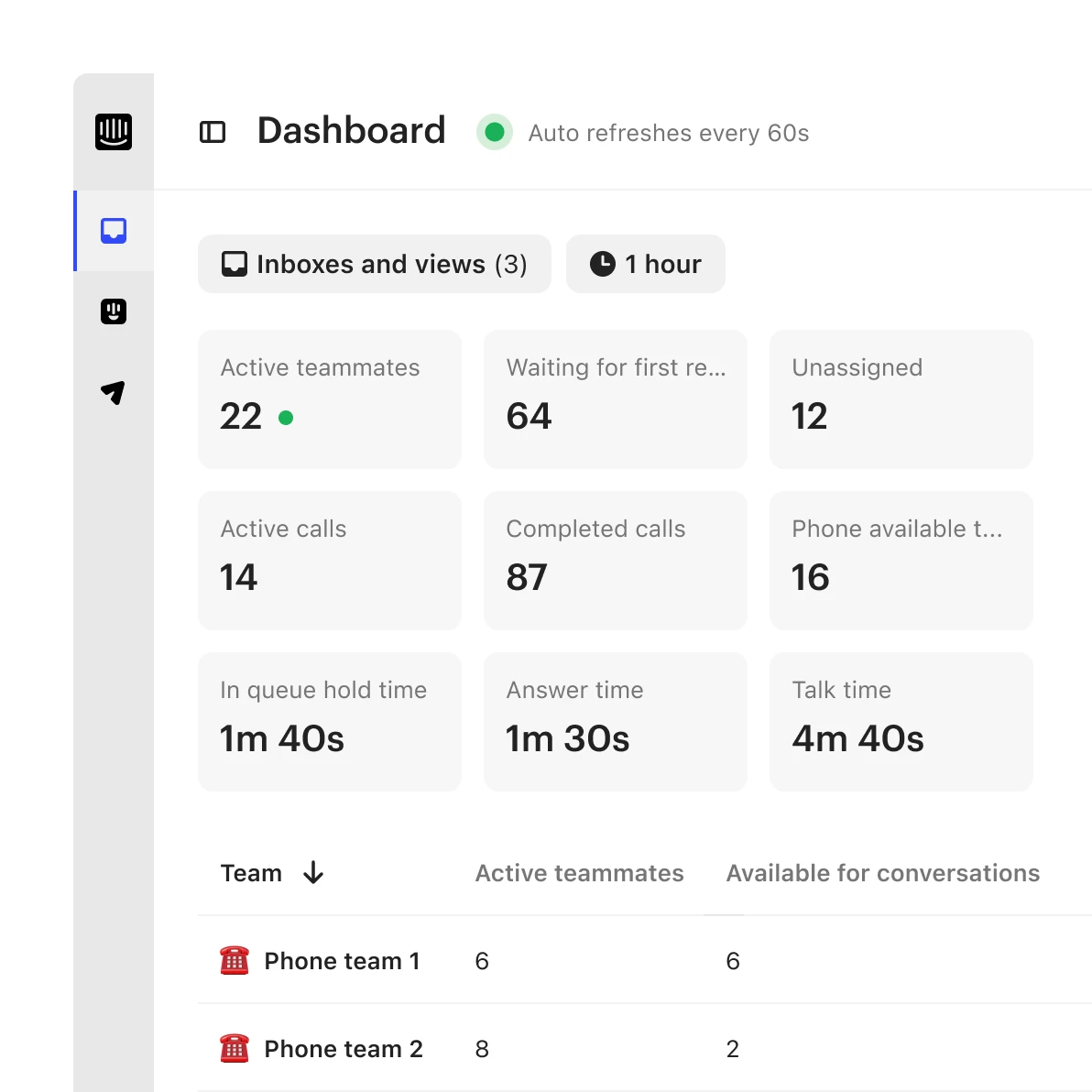This screenshot has width=1092, height=1092.
Task: Click the 87 completed calls value
Action: 527,577
